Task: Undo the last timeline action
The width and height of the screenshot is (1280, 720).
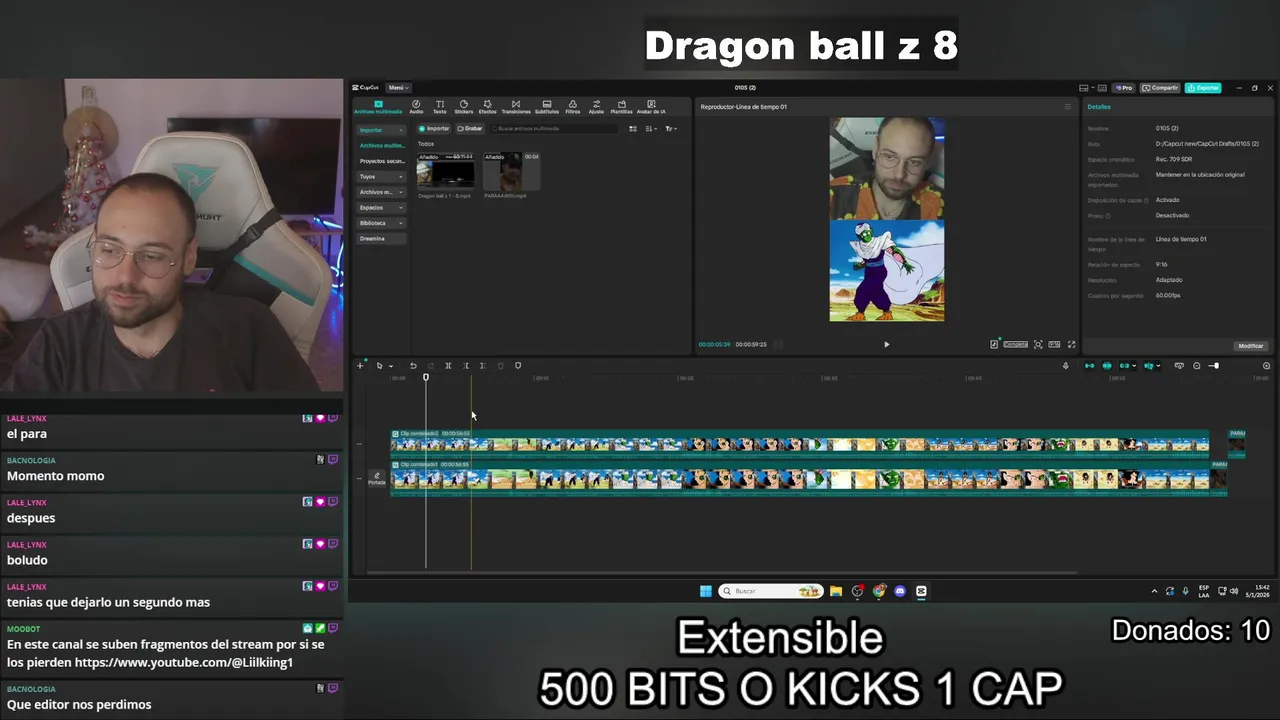Action: click(413, 366)
